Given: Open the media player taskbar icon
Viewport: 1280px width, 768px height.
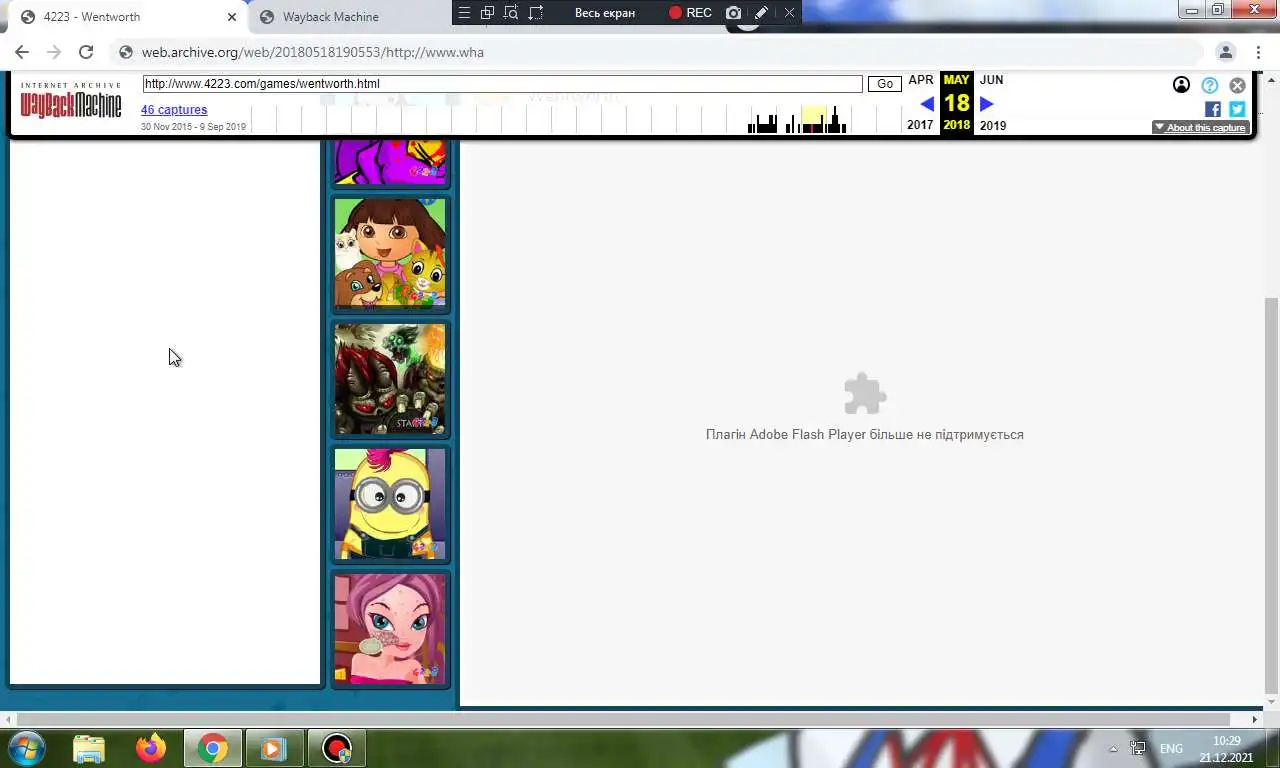Looking at the screenshot, I should point(273,748).
